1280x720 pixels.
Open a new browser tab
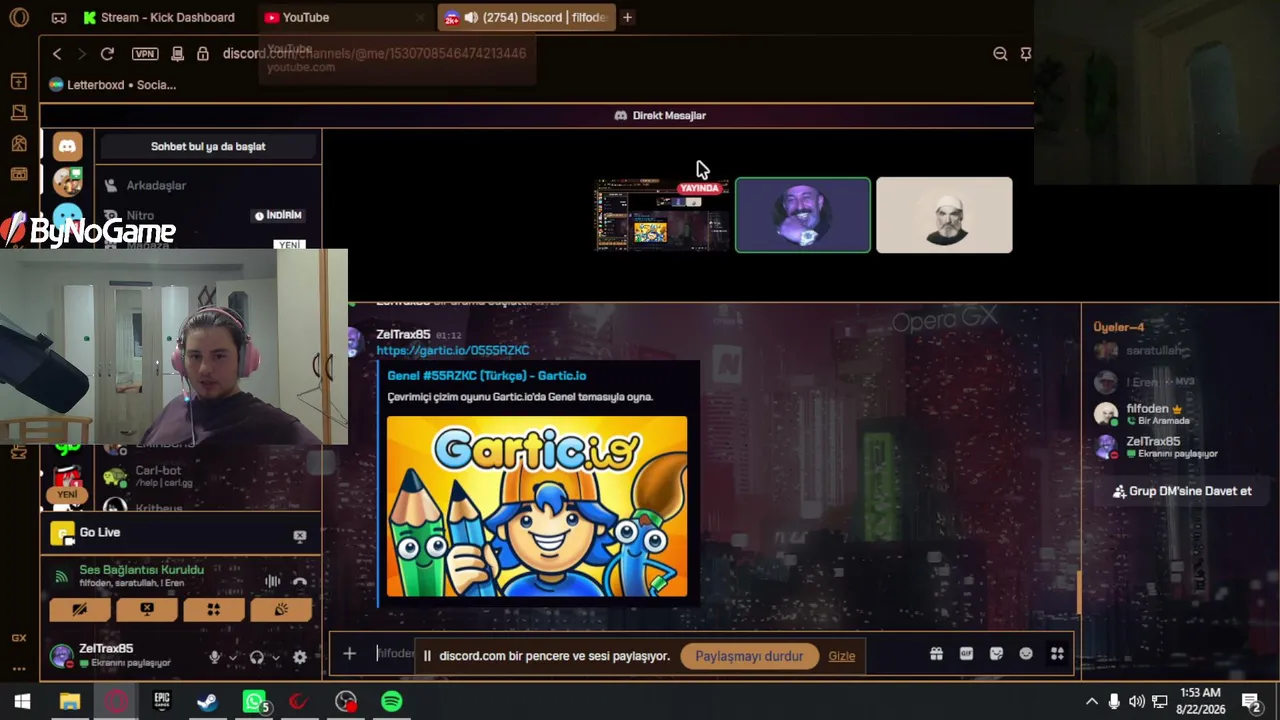(x=627, y=17)
